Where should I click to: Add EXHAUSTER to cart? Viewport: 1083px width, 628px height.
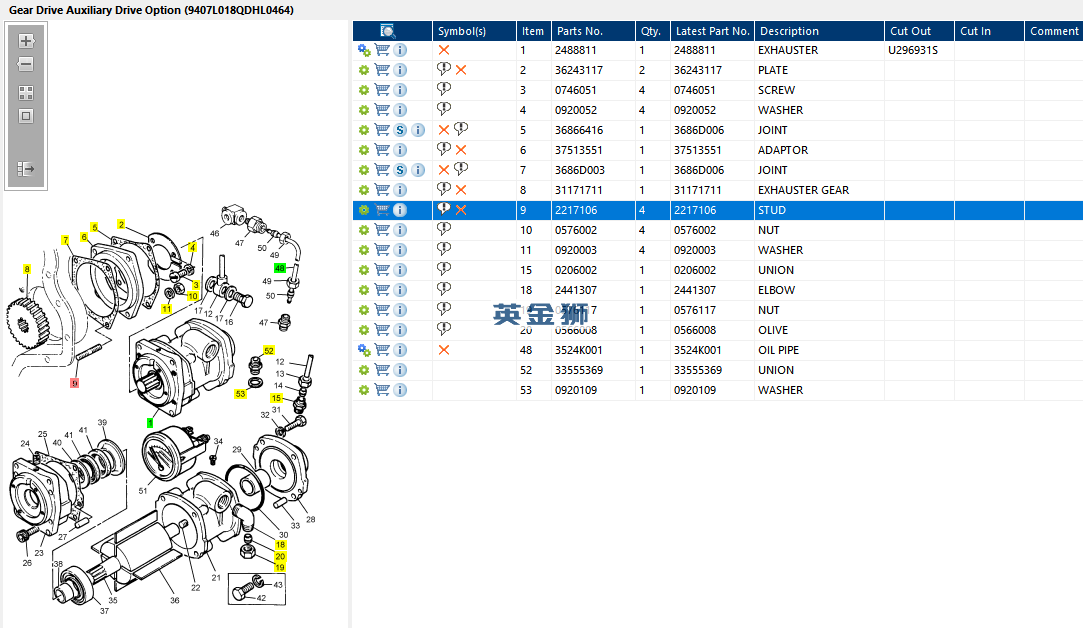point(382,50)
